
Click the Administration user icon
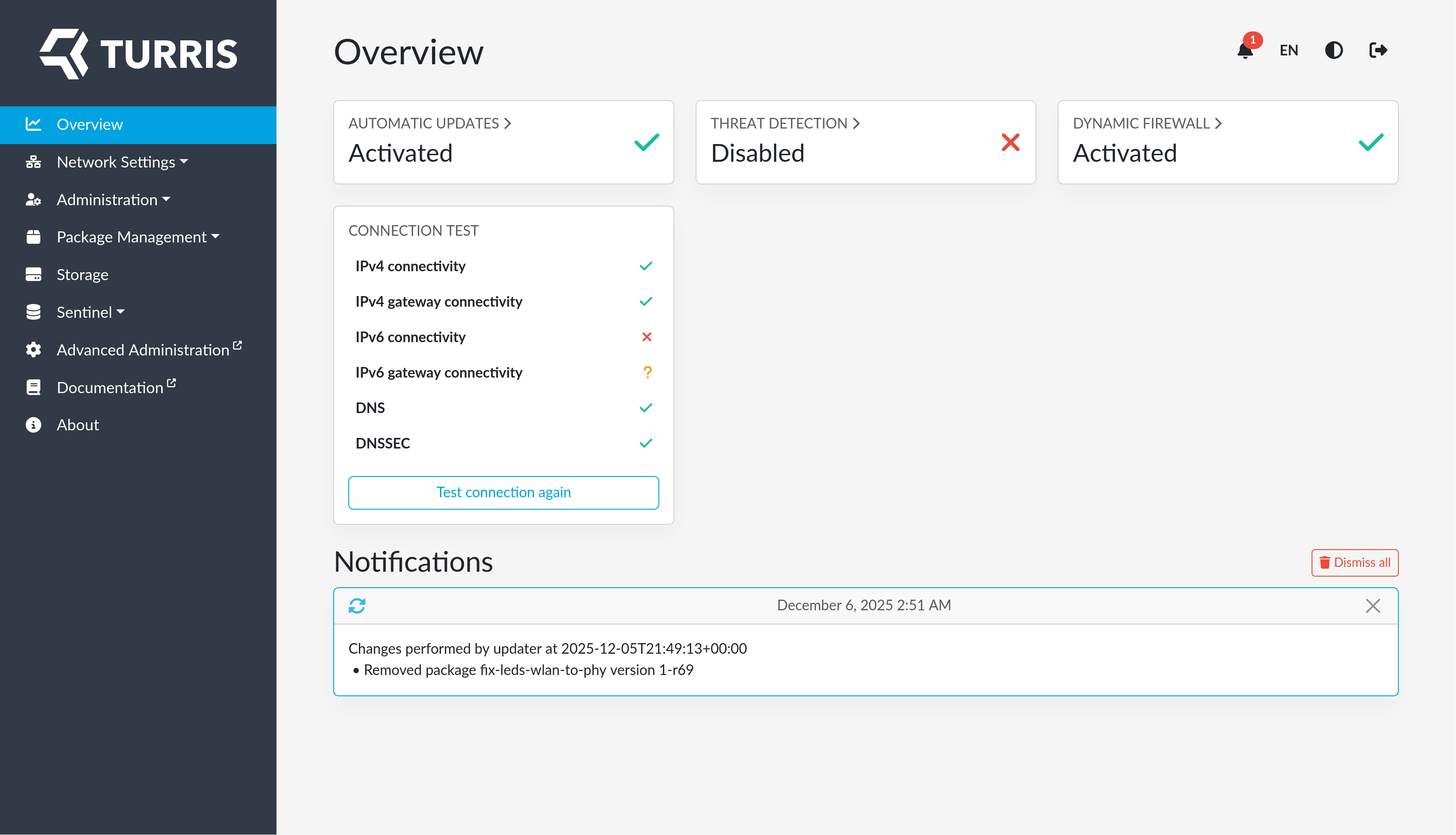tap(33, 199)
